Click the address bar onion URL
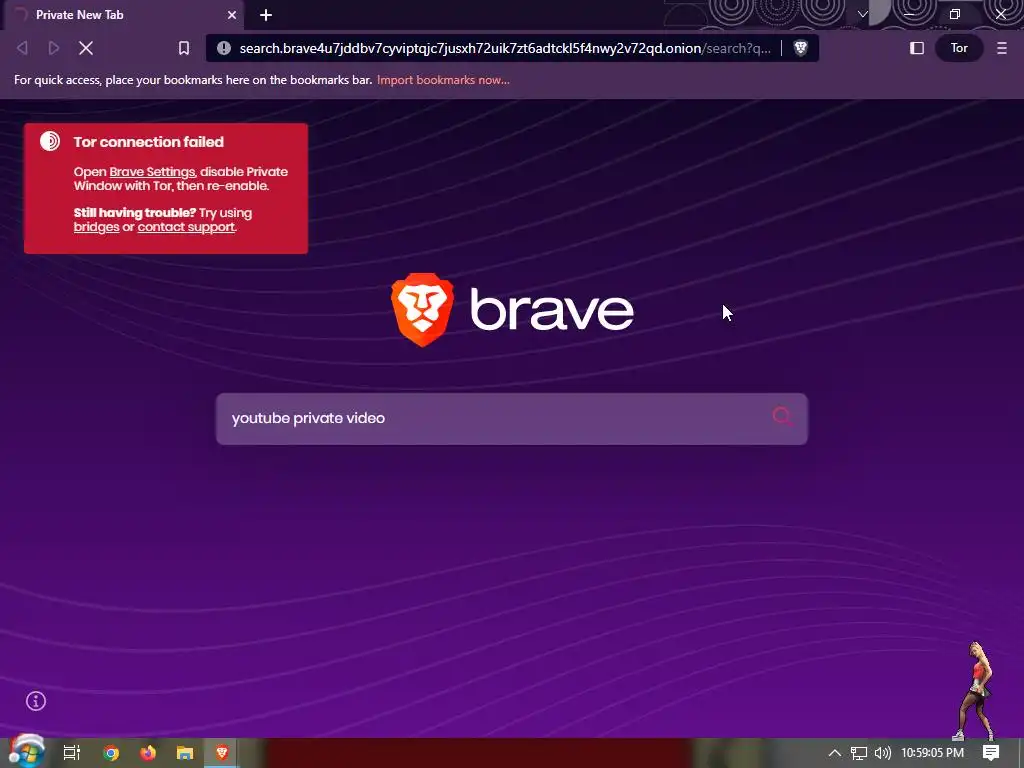The image size is (1024, 768). point(504,48)
